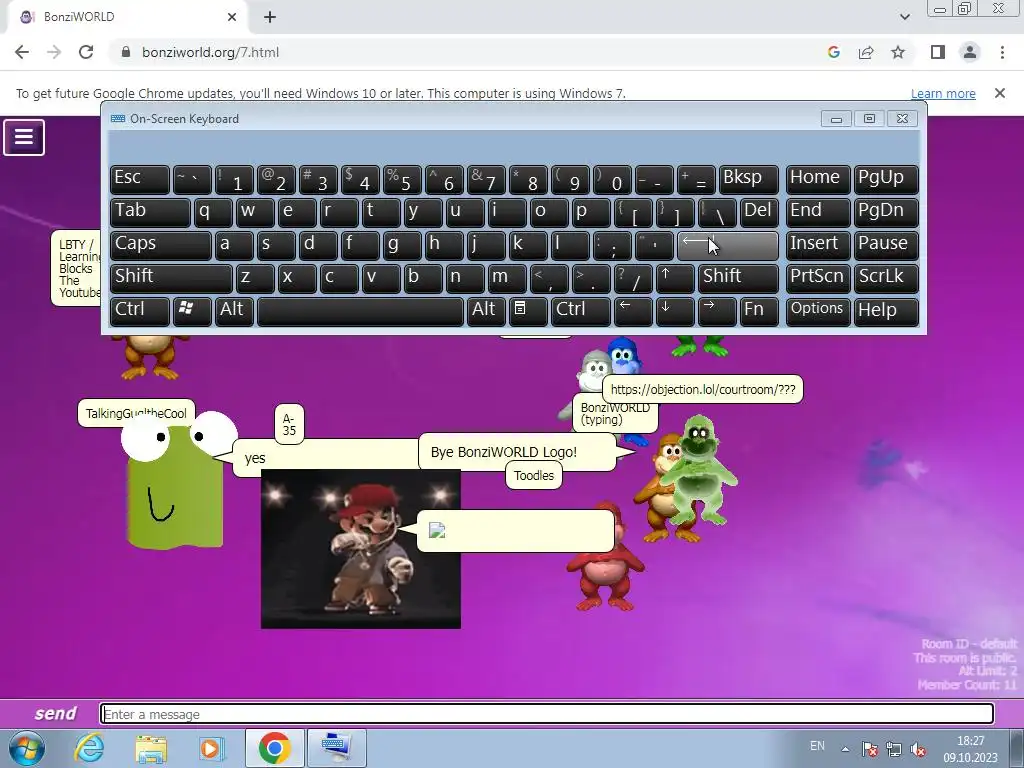Reload the bonziworld.org page
Image resolution: width=1024 pixels, height=768 pixels.
(86, 52)
